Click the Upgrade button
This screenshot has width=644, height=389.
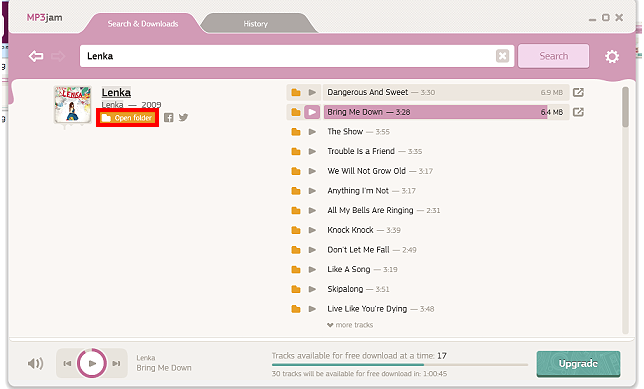coord(578,364)
